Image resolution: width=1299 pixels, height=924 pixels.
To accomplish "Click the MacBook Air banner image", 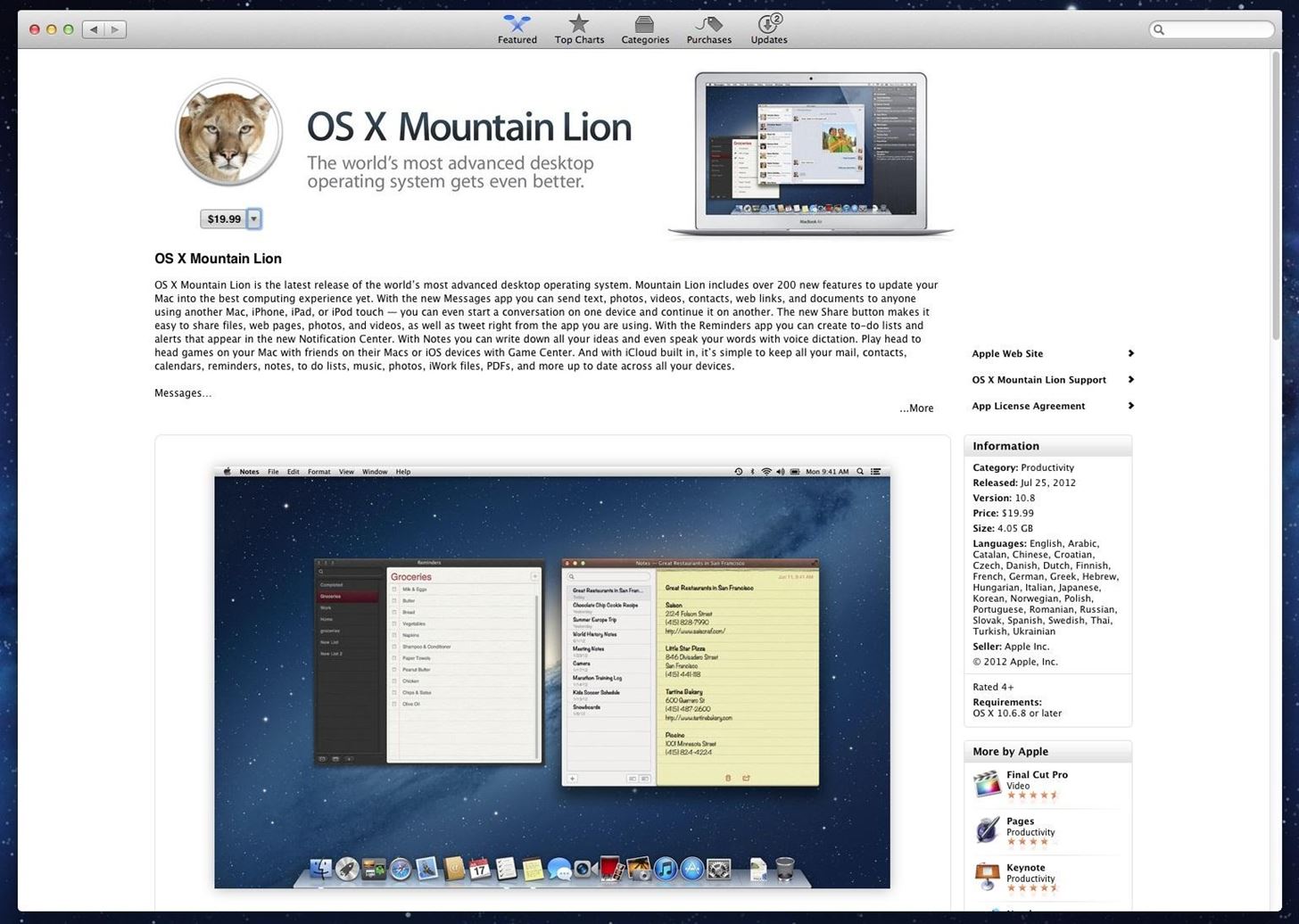I will pos(810,155).
